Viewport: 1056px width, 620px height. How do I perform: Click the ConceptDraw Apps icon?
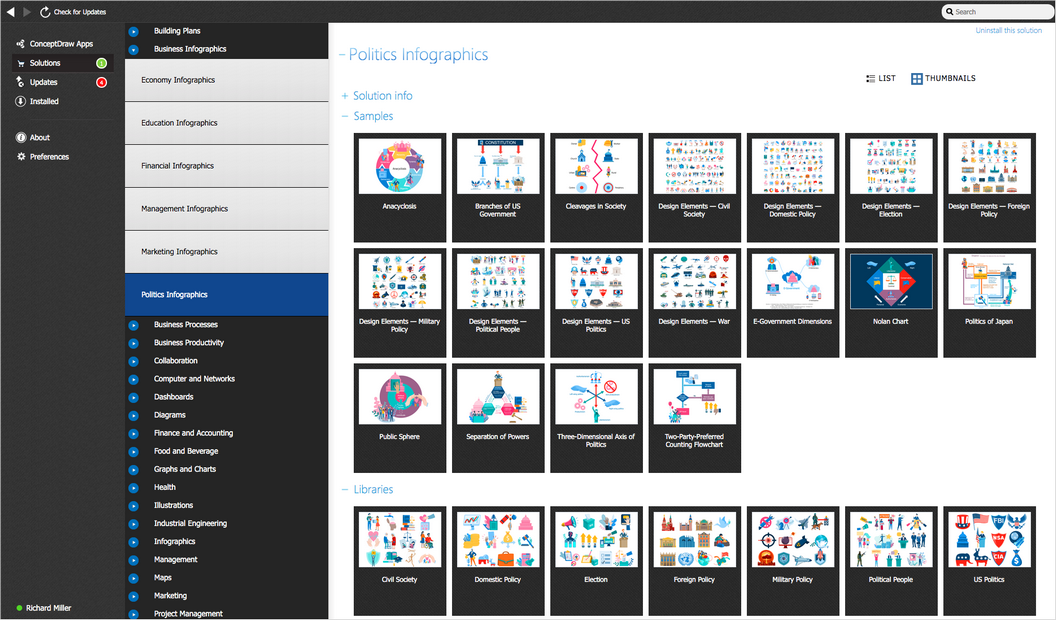21,44
